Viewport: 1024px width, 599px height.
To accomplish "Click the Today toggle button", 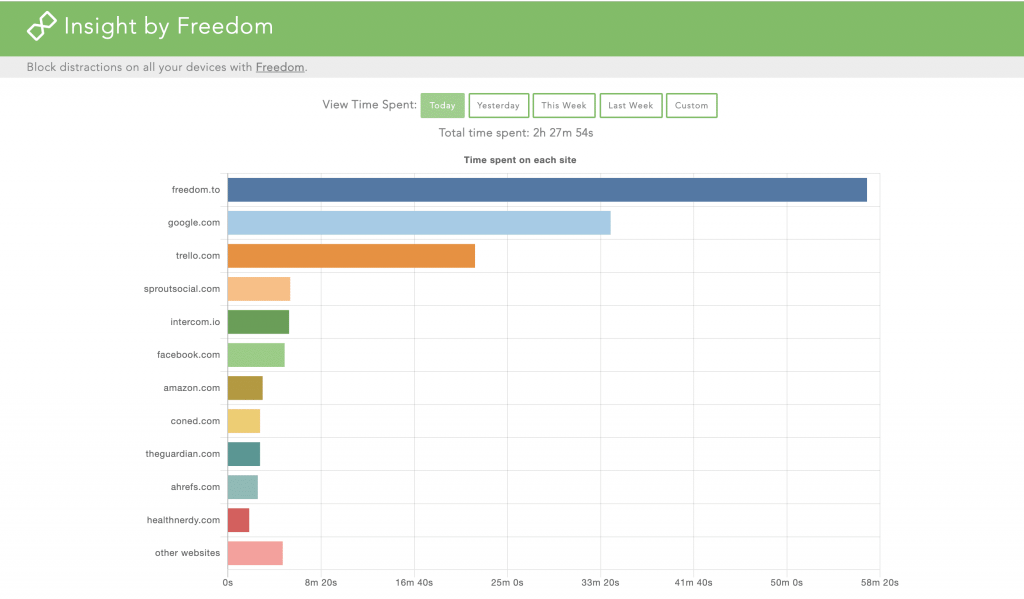I will pyautogui.click(x=442, y=105).
